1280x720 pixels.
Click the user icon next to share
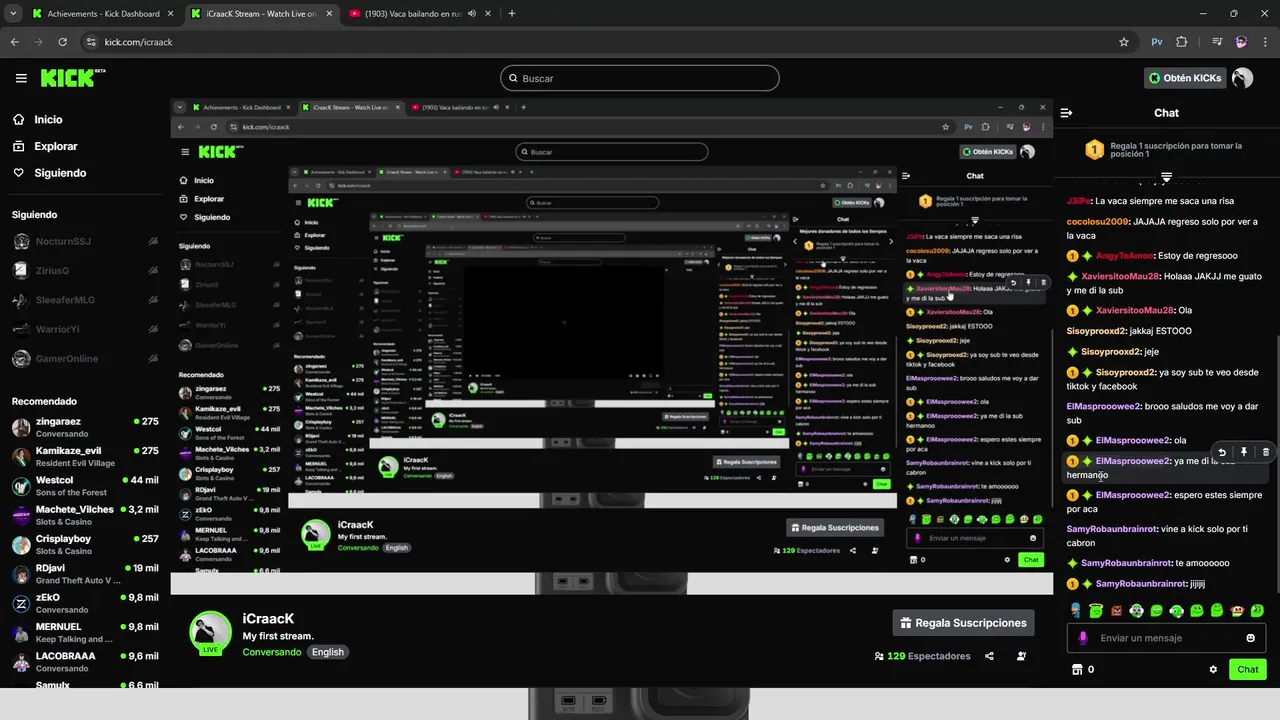pyautogui.click(x=1021, y=656)
